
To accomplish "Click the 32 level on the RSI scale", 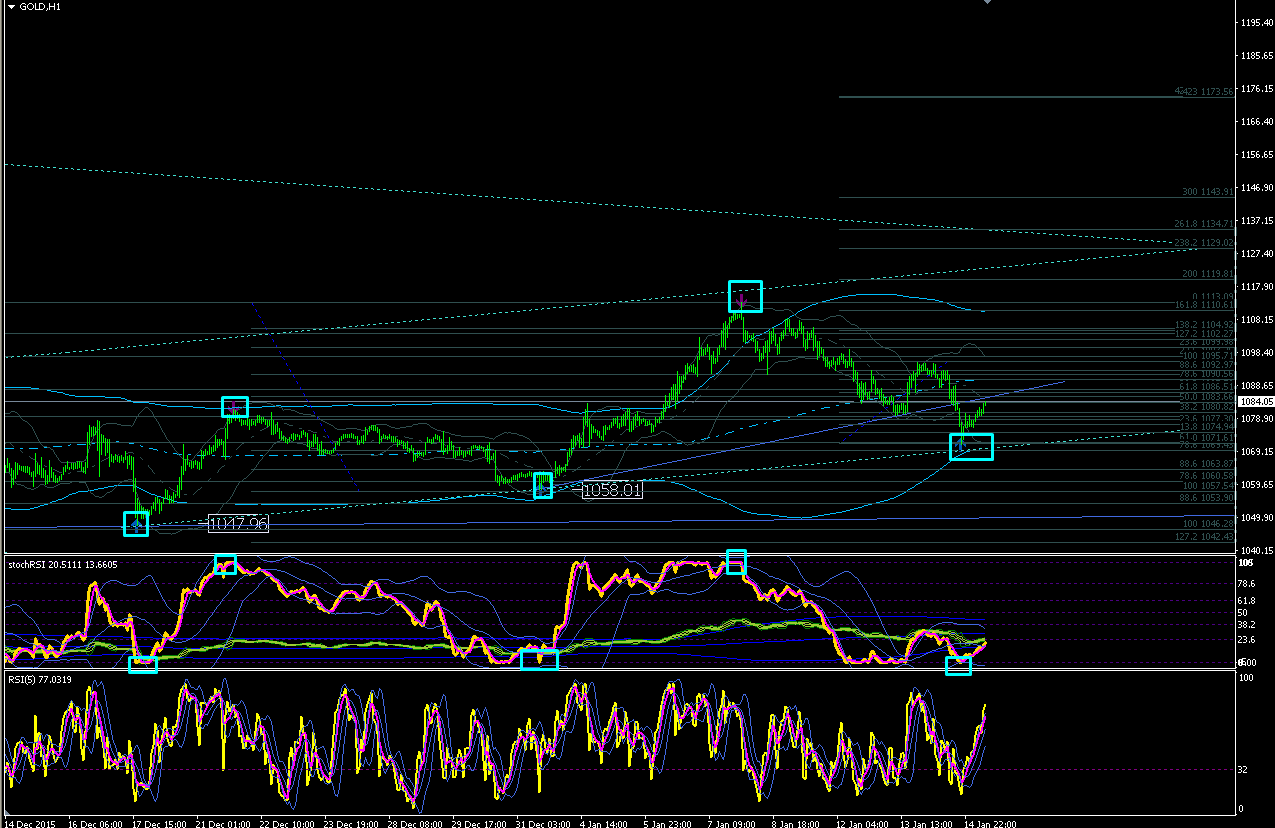I will coord(1243,769).
